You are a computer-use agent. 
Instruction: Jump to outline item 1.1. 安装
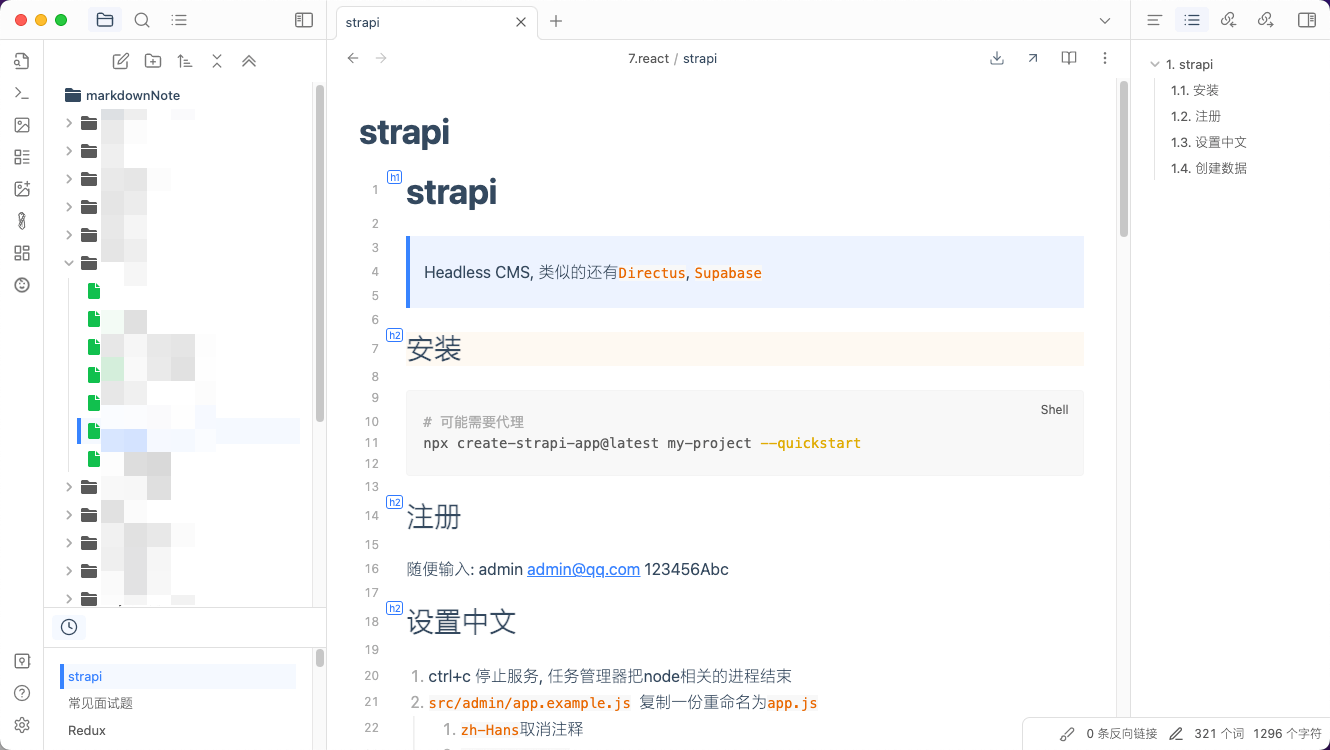pos(1195,90)
